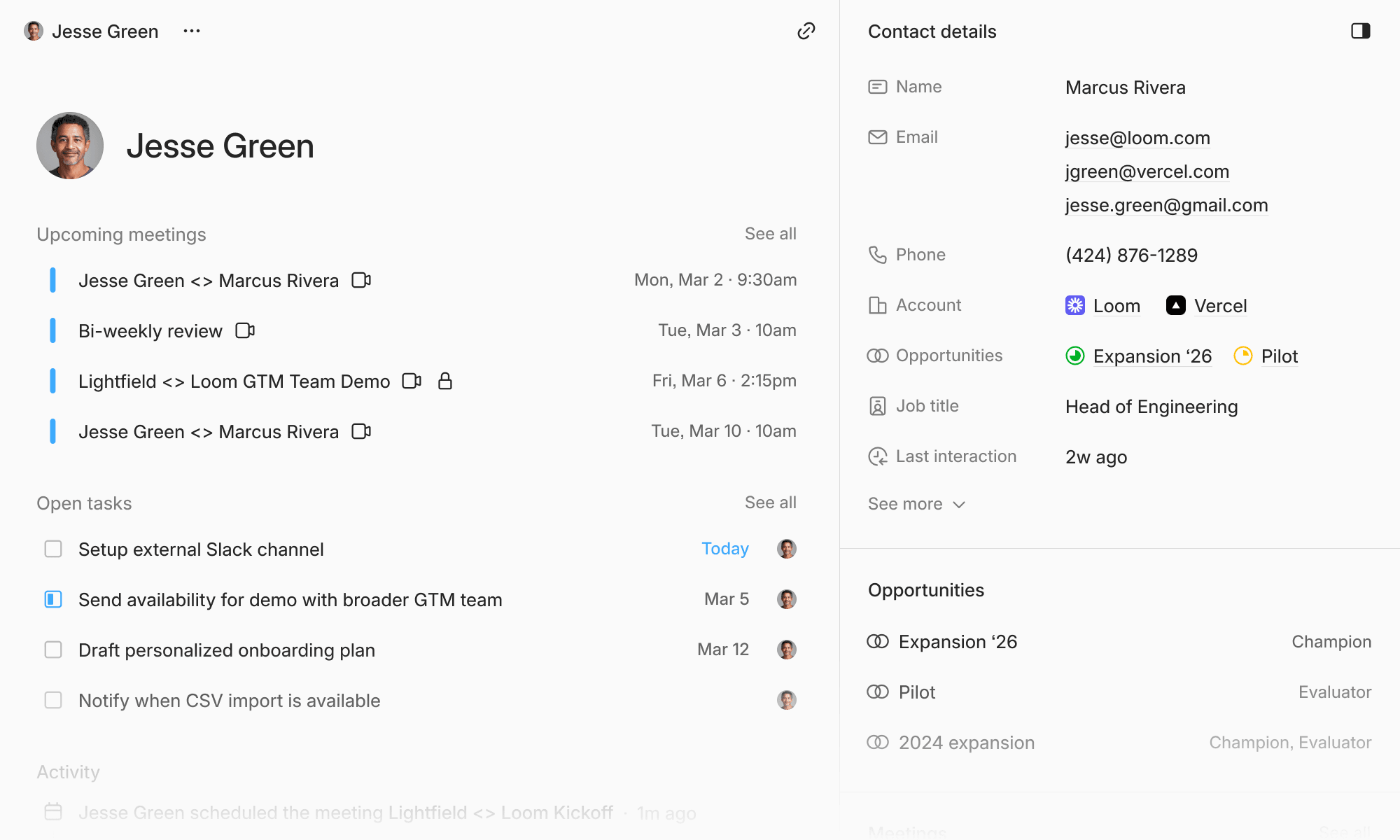The width and height of the screenshot is (1400, 840).
Task: Open the jgreen@vercel.com email link
Action: (x=1147, y=171)
